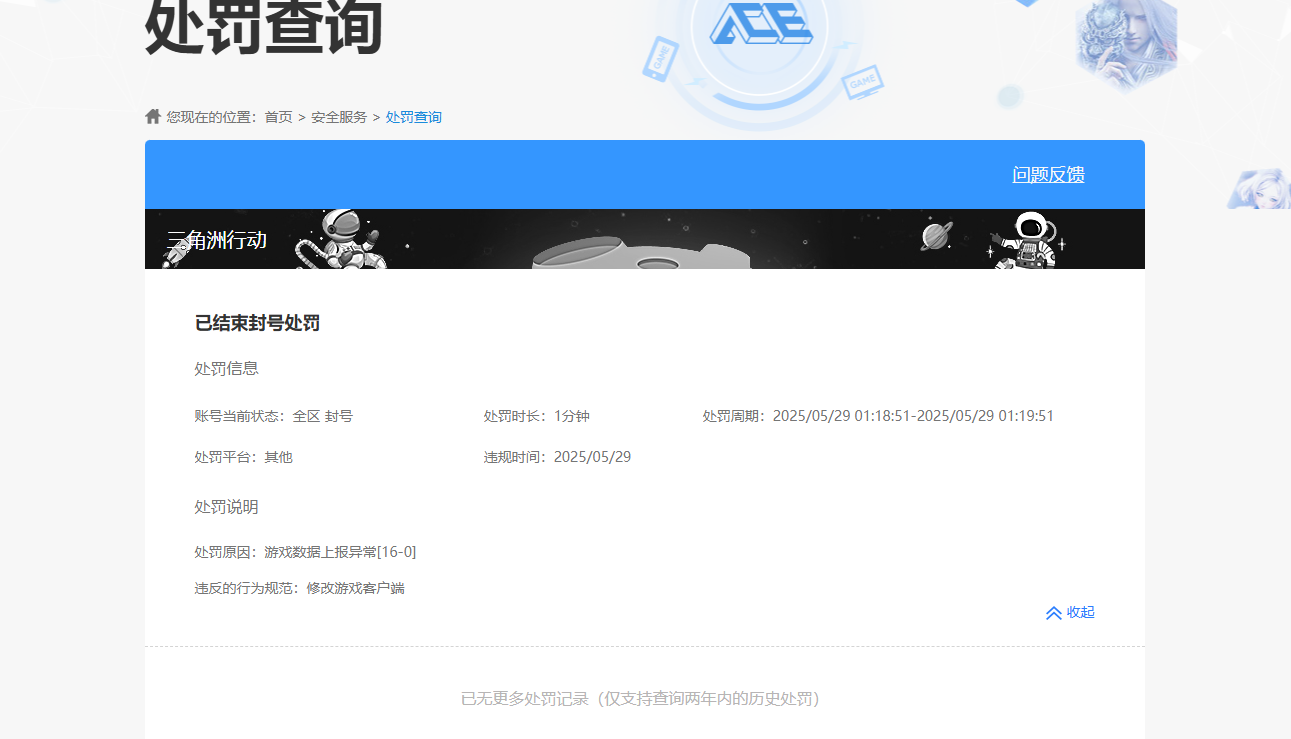
Task: Click the 处罚说明 section label
Action: point(226,507)
